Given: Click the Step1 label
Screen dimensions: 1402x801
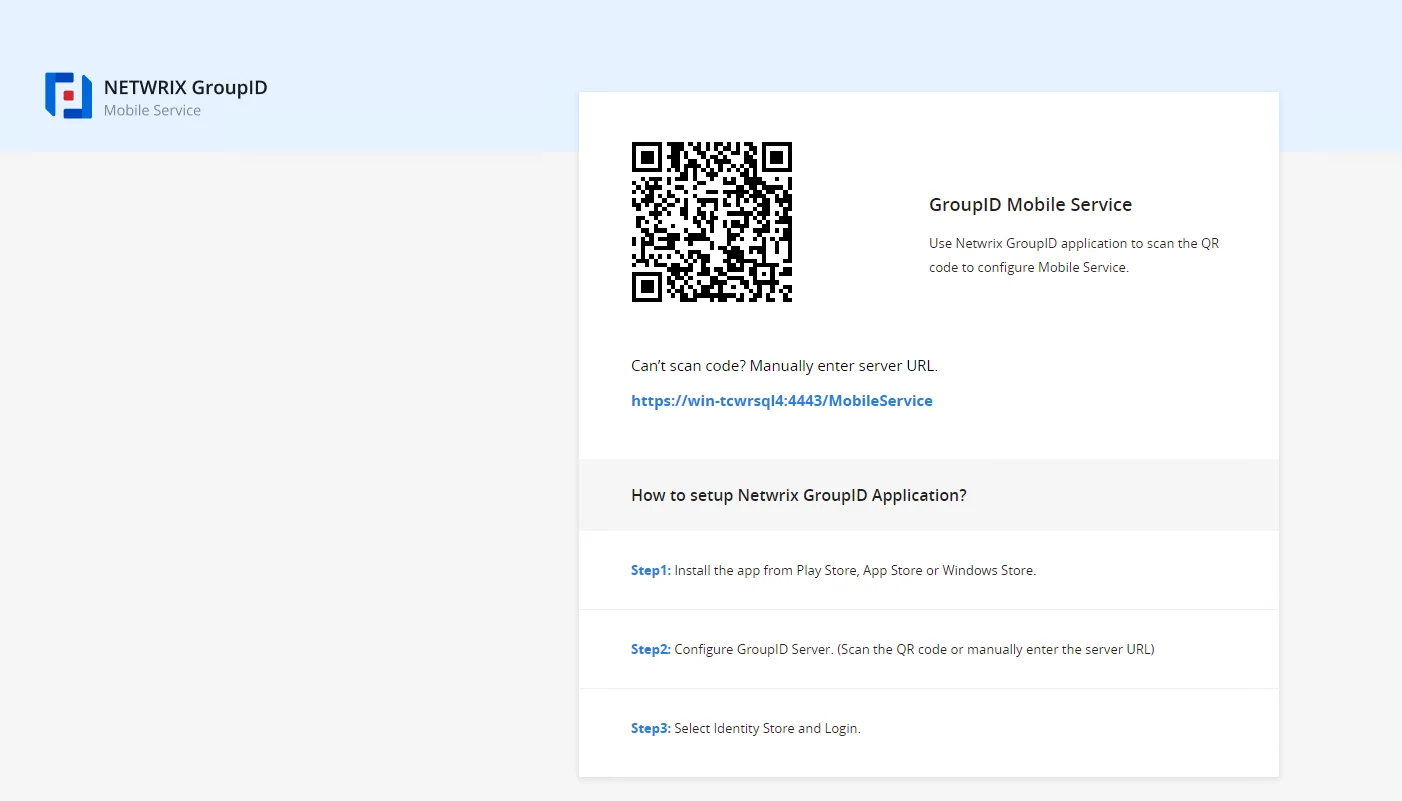Looking at the screenshot, I should [651, 571].
